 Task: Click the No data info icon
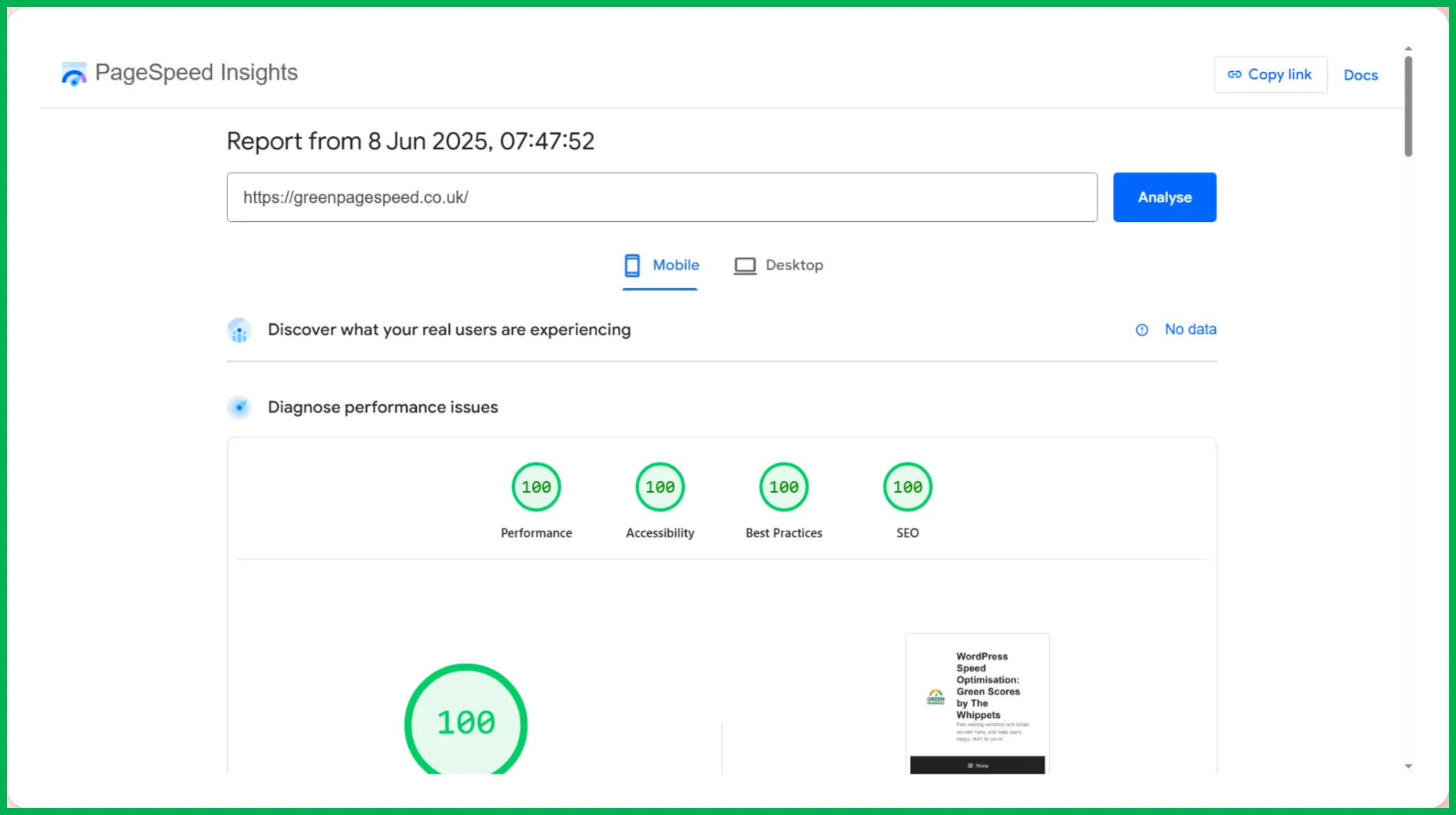point(1141,330)
